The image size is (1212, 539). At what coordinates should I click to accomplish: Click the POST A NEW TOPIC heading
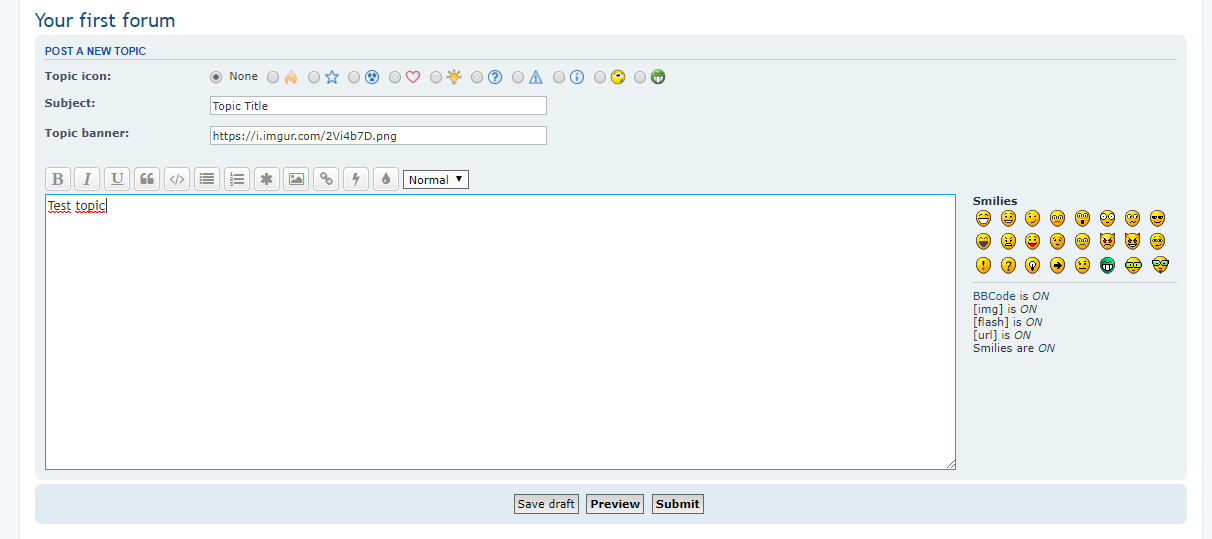pos(96,51)
